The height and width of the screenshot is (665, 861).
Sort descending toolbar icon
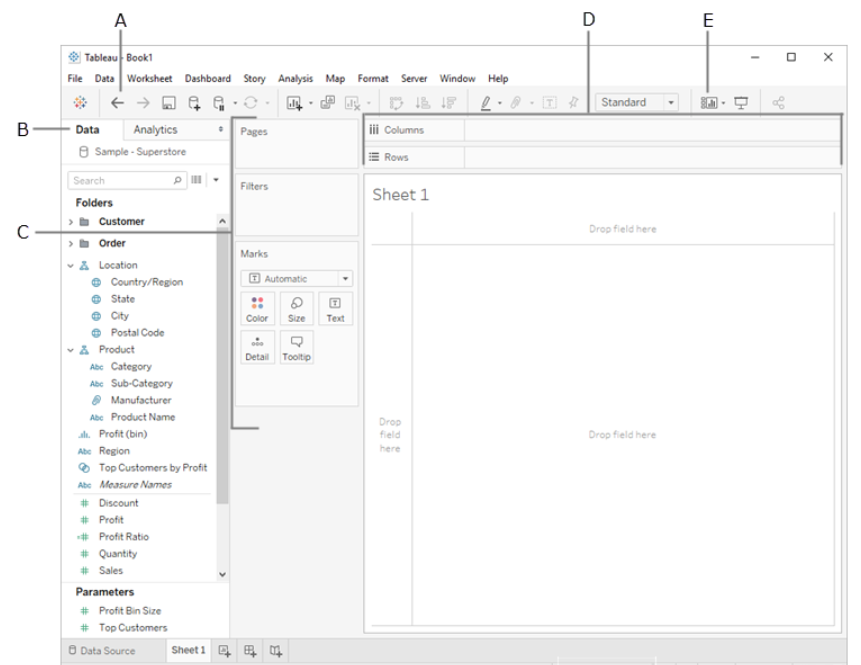(449, 103)
